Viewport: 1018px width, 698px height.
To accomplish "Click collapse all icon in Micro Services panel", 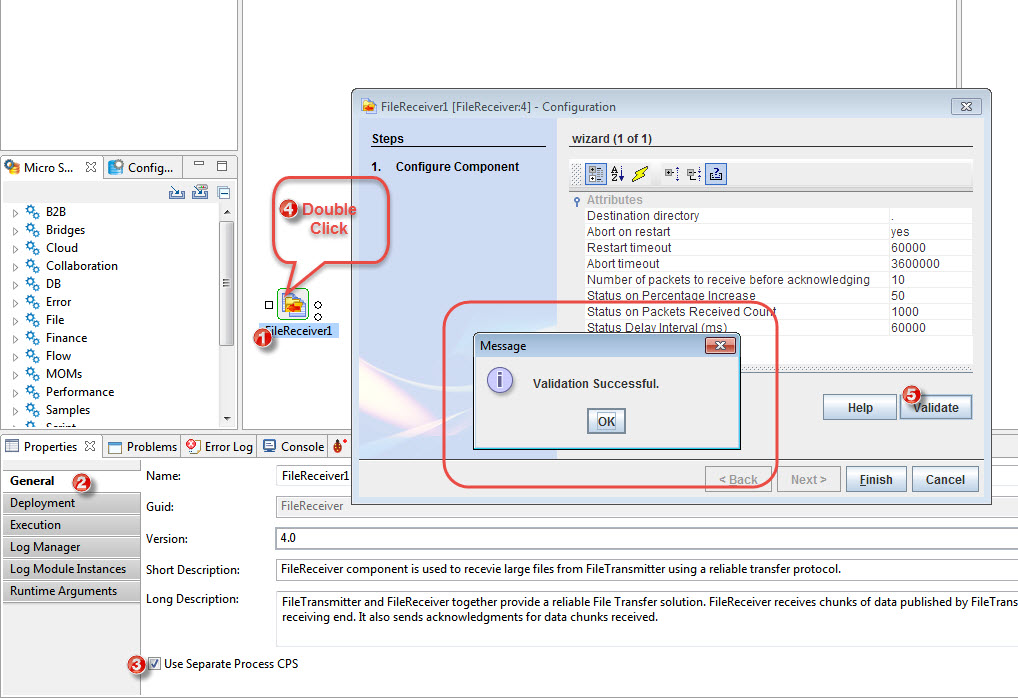I will pyautogui.click(x=224, y=193).
